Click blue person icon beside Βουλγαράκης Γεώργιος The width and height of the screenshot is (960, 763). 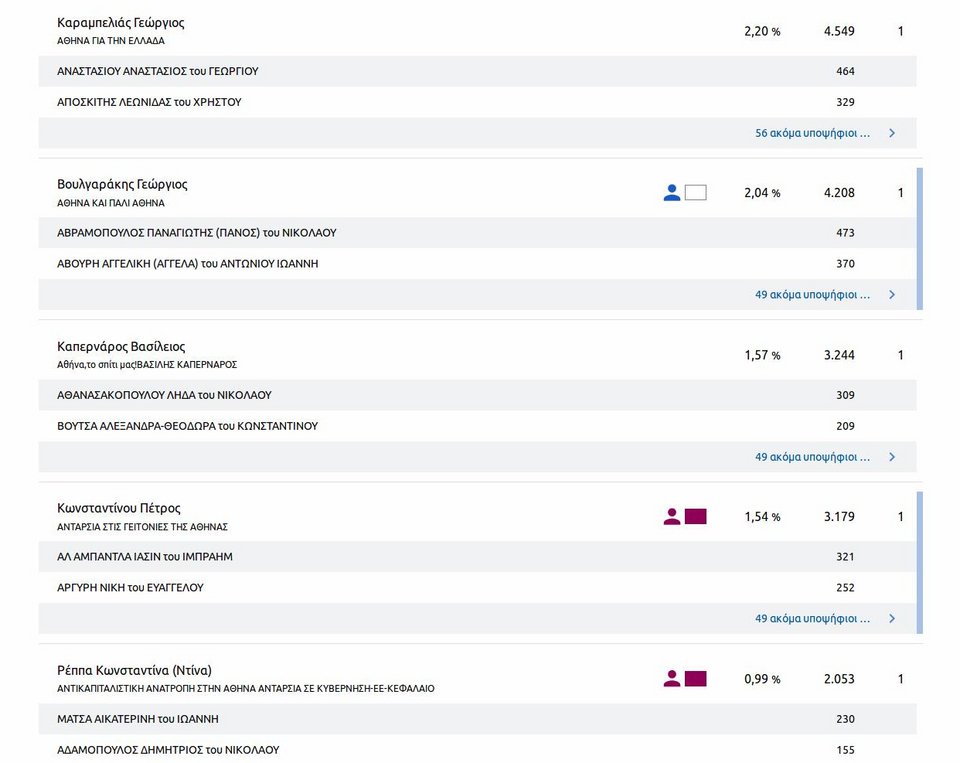pyautogui.click(x=672, y=193)
